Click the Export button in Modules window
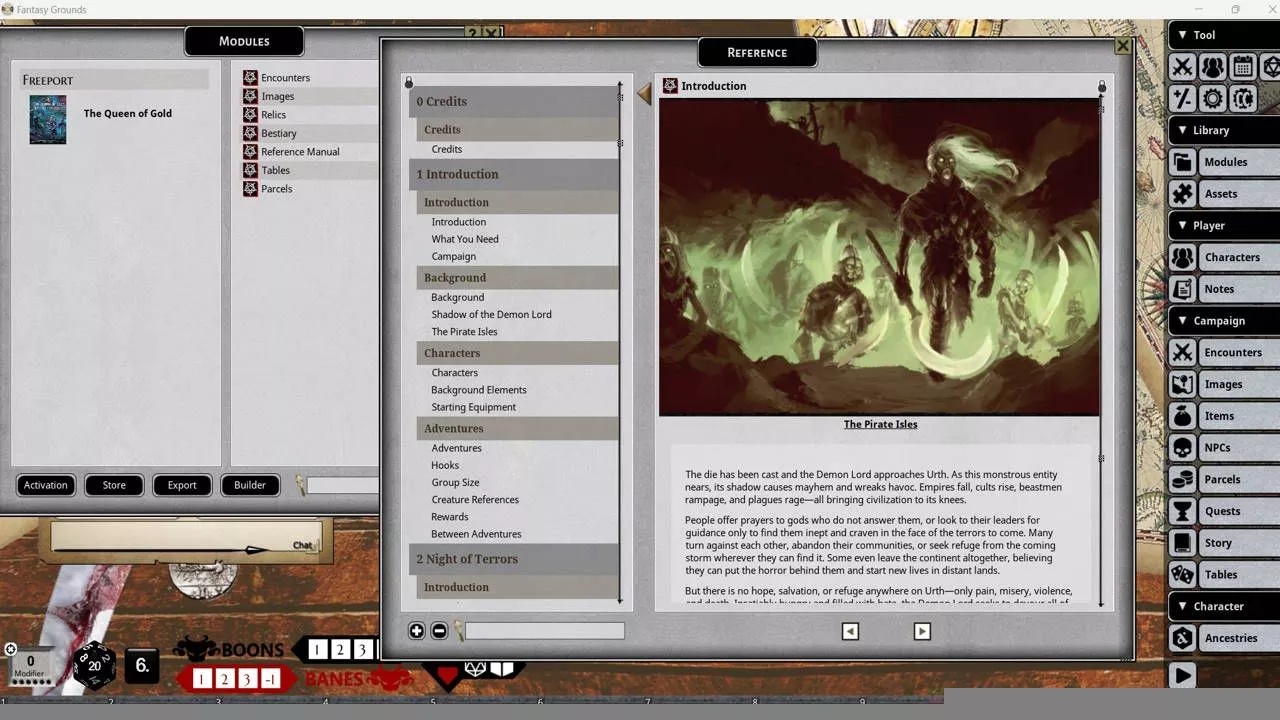 click(182, 485)
